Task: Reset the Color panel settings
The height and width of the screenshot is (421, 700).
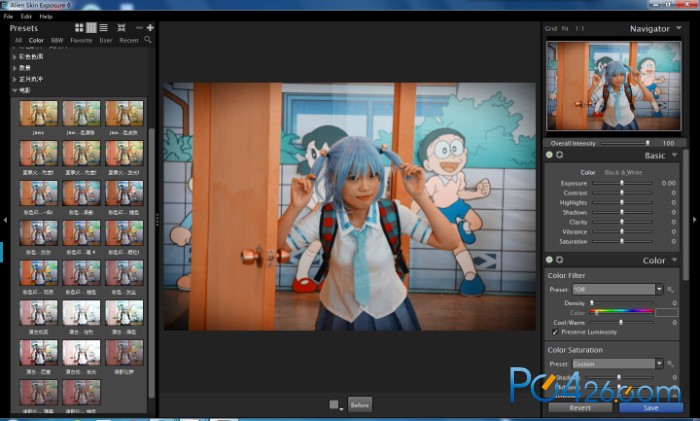Action: [559, 260]
